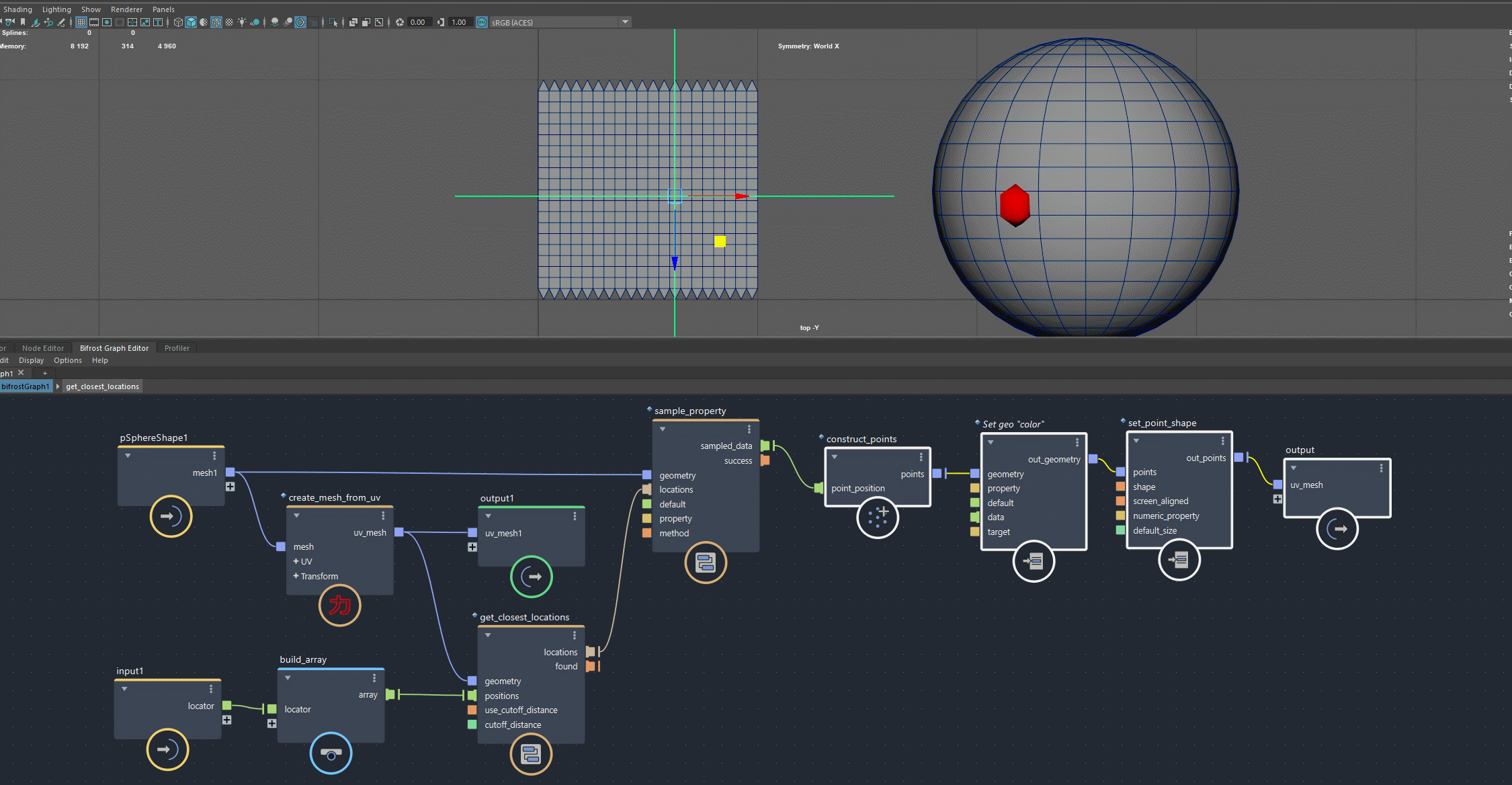
Task: Click the sRGB color management ON icon
Action: 481,22
